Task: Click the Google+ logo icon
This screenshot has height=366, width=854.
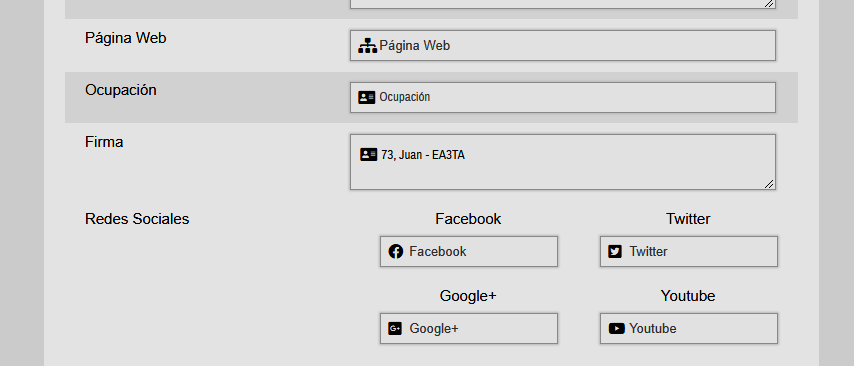Action: coord(395,328)
